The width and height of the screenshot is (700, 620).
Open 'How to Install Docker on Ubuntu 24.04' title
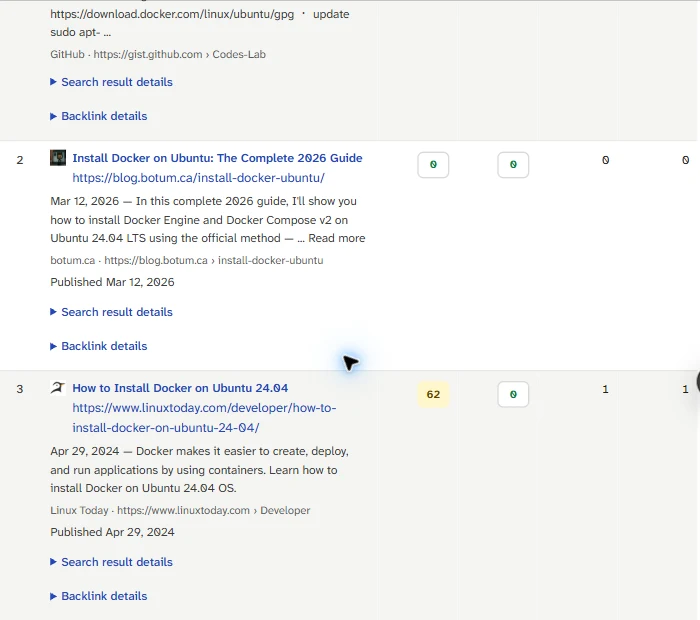coord(180,388)
